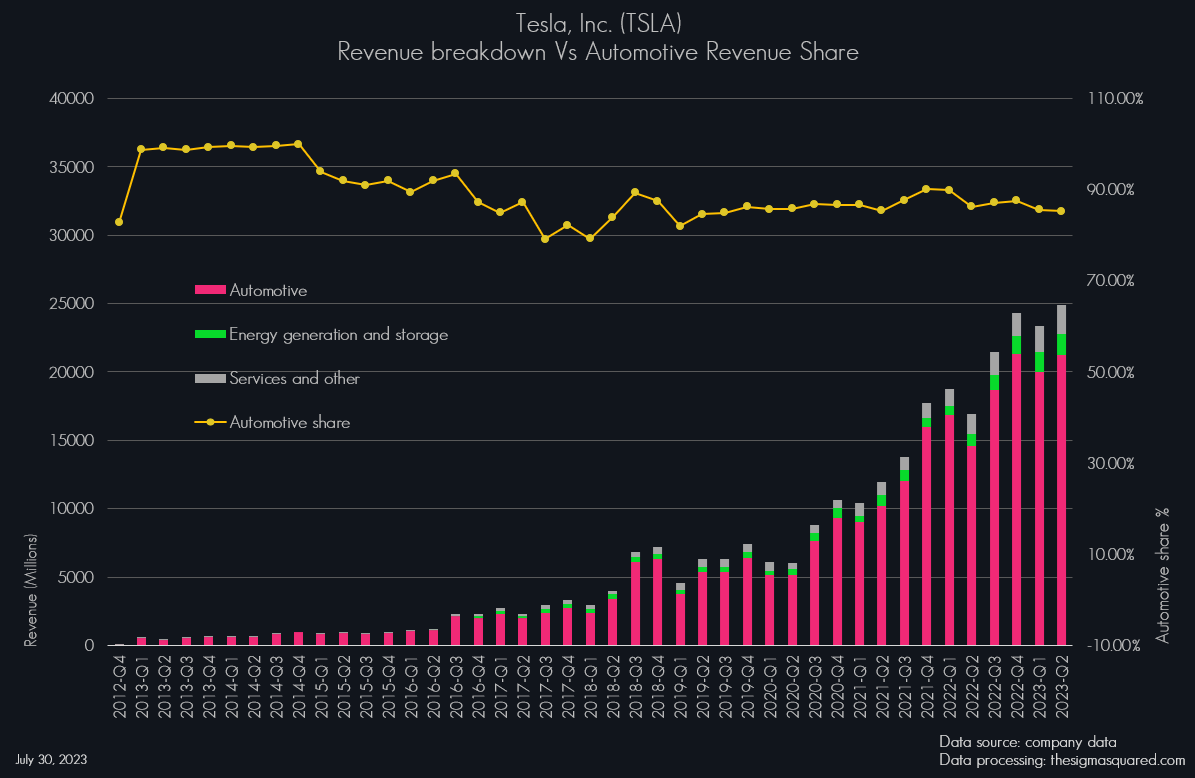The image size is (1195, 778).
Task: Click the 40000 left axis value
Action: point(72,98)
